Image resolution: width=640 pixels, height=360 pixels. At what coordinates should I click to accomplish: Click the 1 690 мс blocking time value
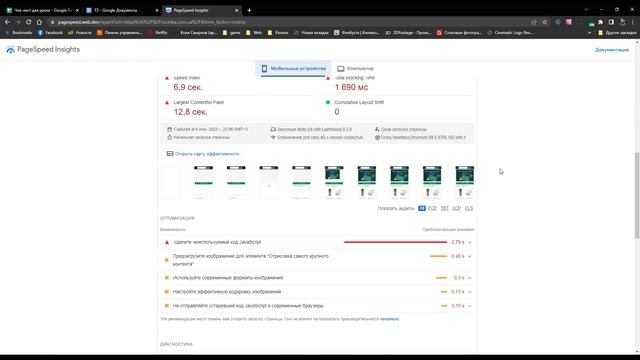tap(351, 87)
